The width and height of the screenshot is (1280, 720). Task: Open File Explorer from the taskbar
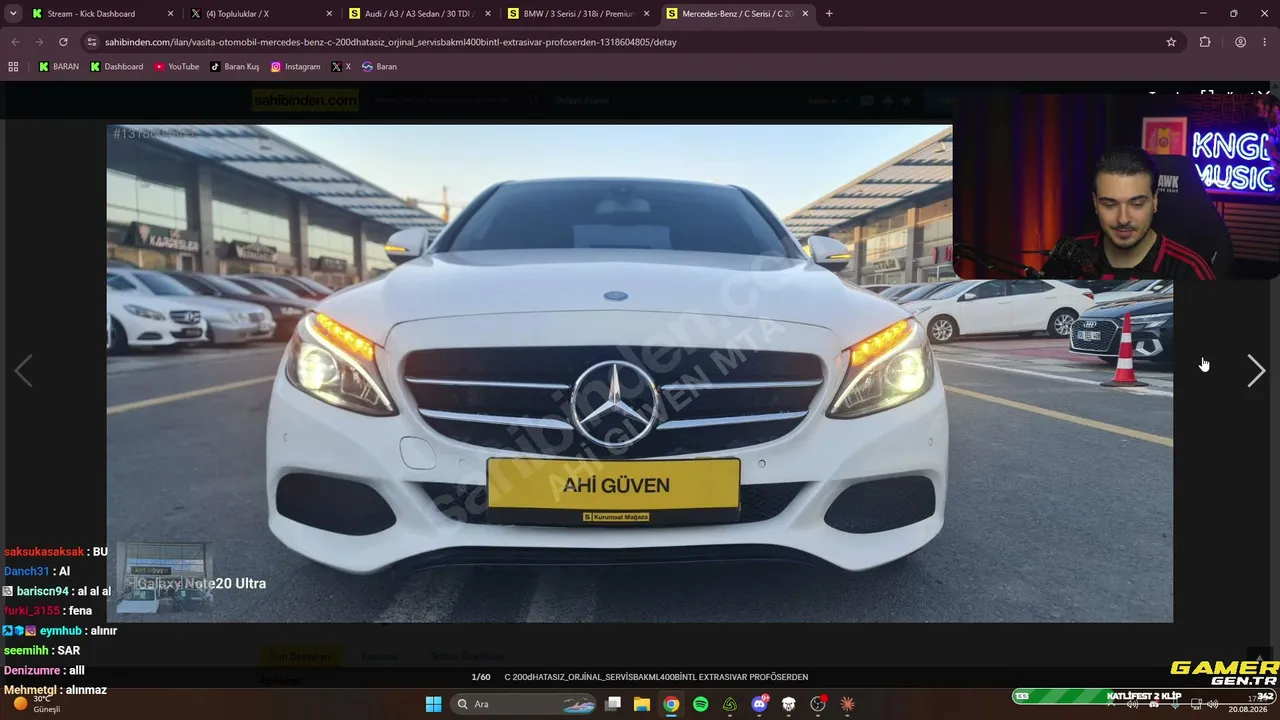click(642, 704)
